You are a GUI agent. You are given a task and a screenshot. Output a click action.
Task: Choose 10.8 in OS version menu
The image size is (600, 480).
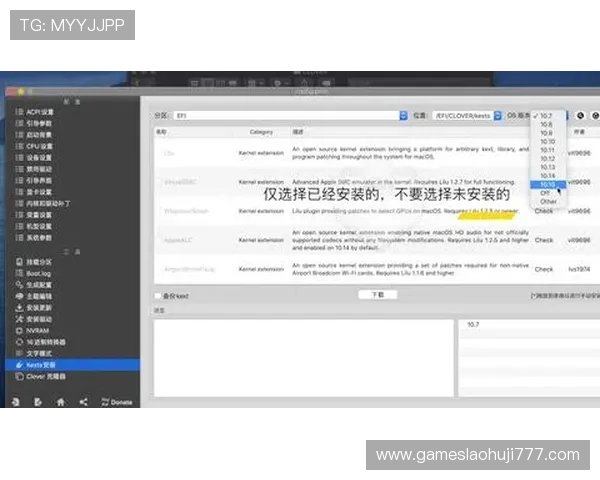tap(548, 124)
